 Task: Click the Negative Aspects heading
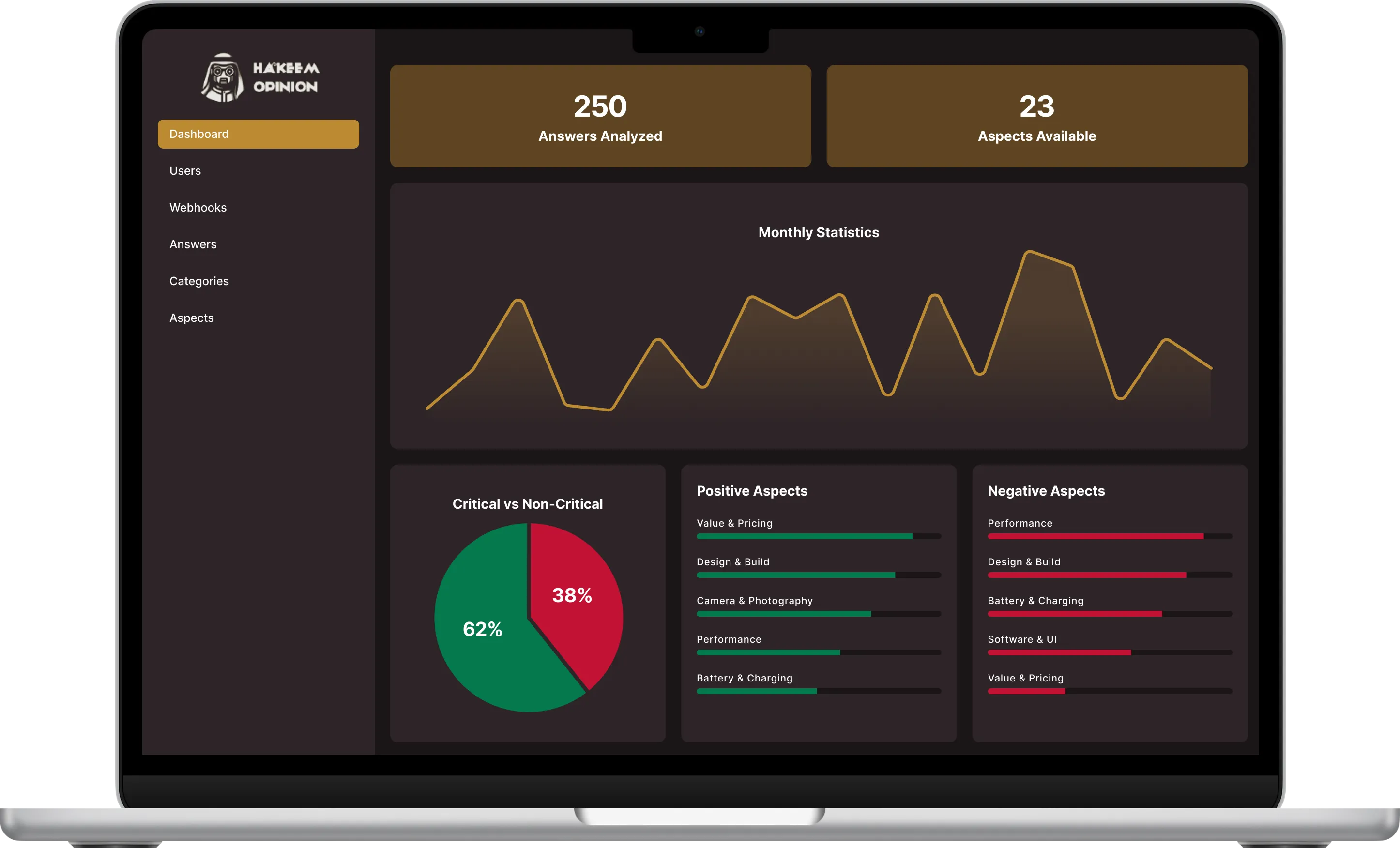click(1046, 491)
